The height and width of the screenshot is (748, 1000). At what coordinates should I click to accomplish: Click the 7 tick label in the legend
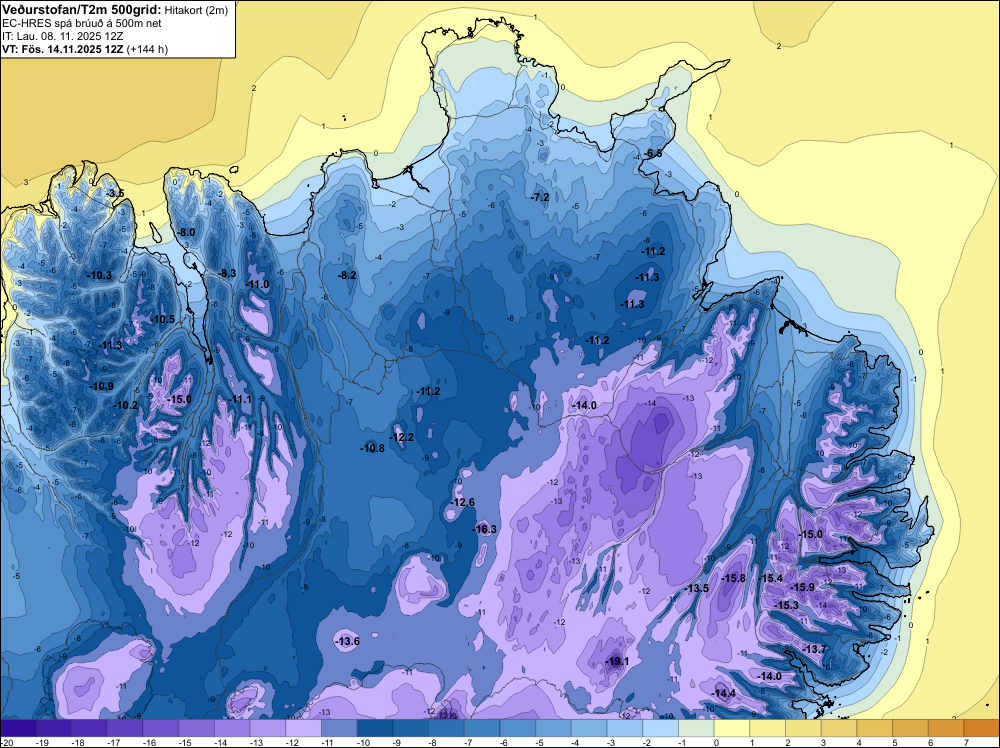(x=967, y=742)
